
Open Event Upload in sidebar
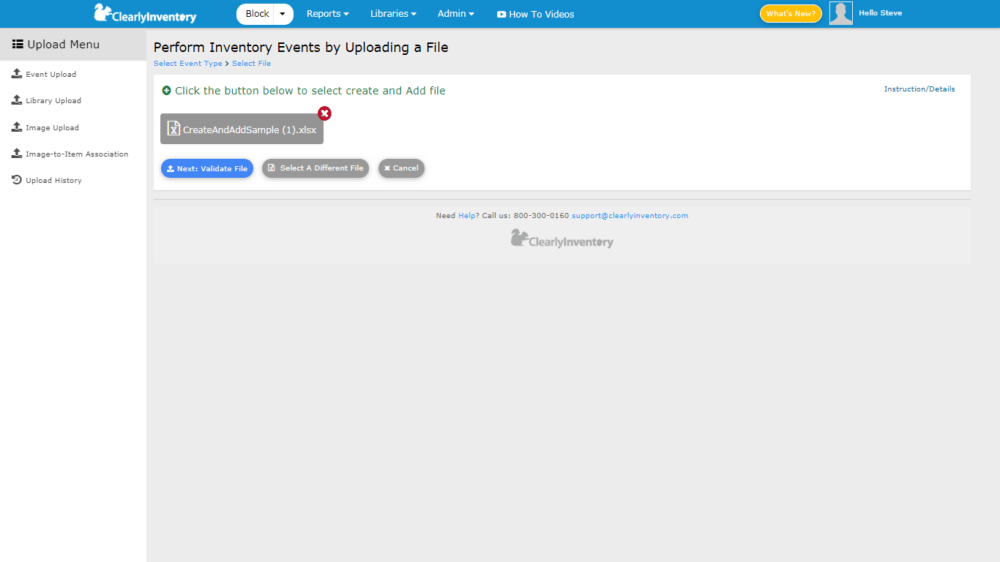coord(44,74)
